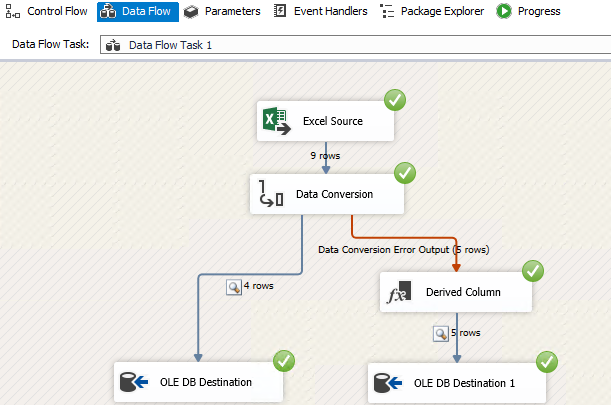Select the Excel Source component label

point(333,121)
